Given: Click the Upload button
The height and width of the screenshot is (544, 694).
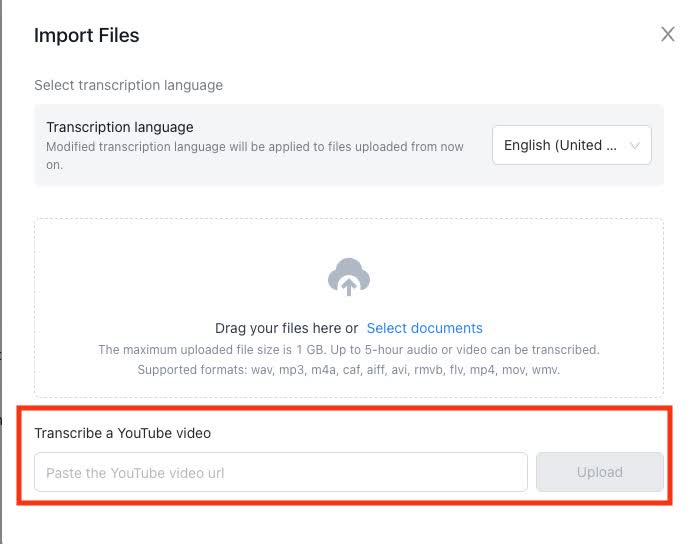Looking at the screenshot, I should 600,472.
